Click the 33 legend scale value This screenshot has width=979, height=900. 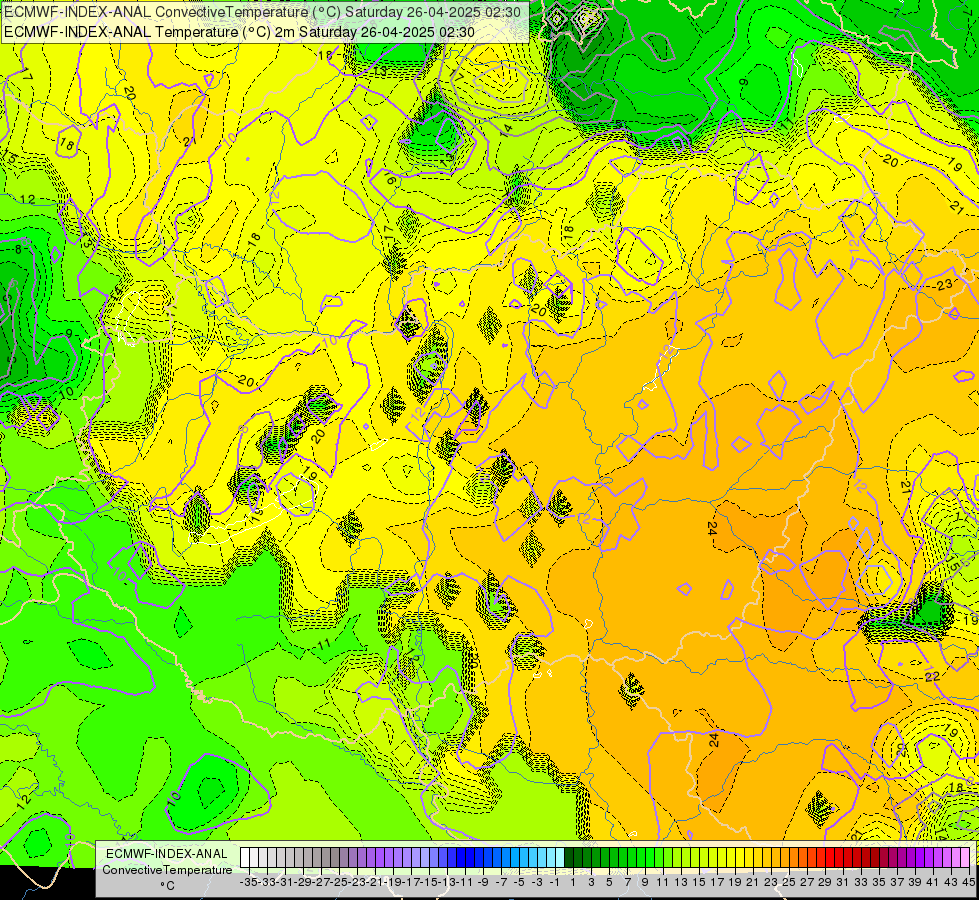coord(860,883)
